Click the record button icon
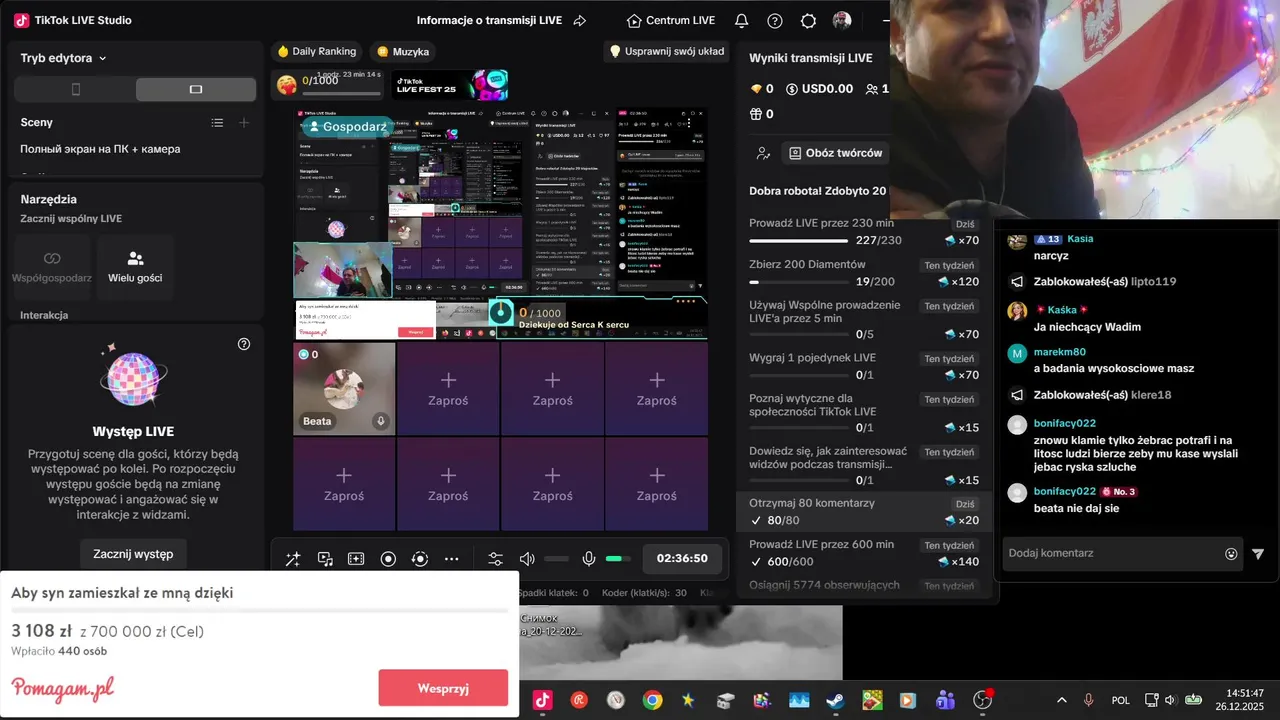The height and width of the screenshot is (720, 1280). click(x=388, y=559)
